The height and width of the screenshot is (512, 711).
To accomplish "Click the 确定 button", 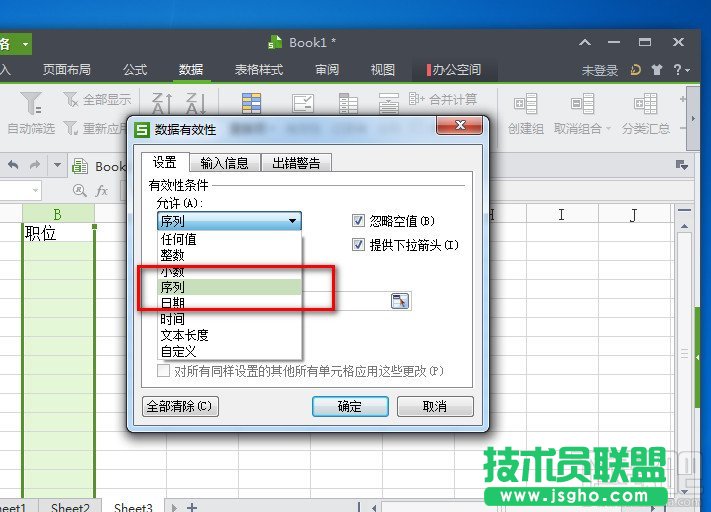I will click(x=350, y=406).
